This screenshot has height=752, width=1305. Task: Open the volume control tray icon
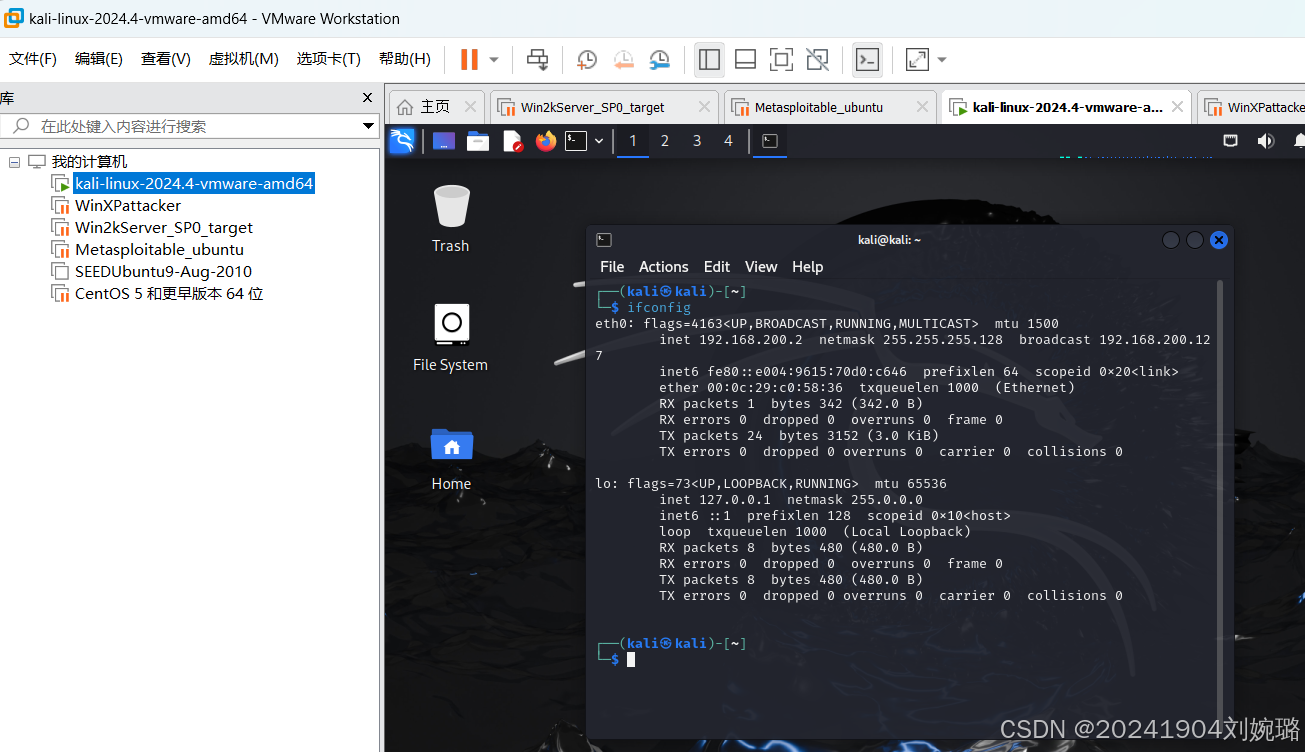point(1265,141)
